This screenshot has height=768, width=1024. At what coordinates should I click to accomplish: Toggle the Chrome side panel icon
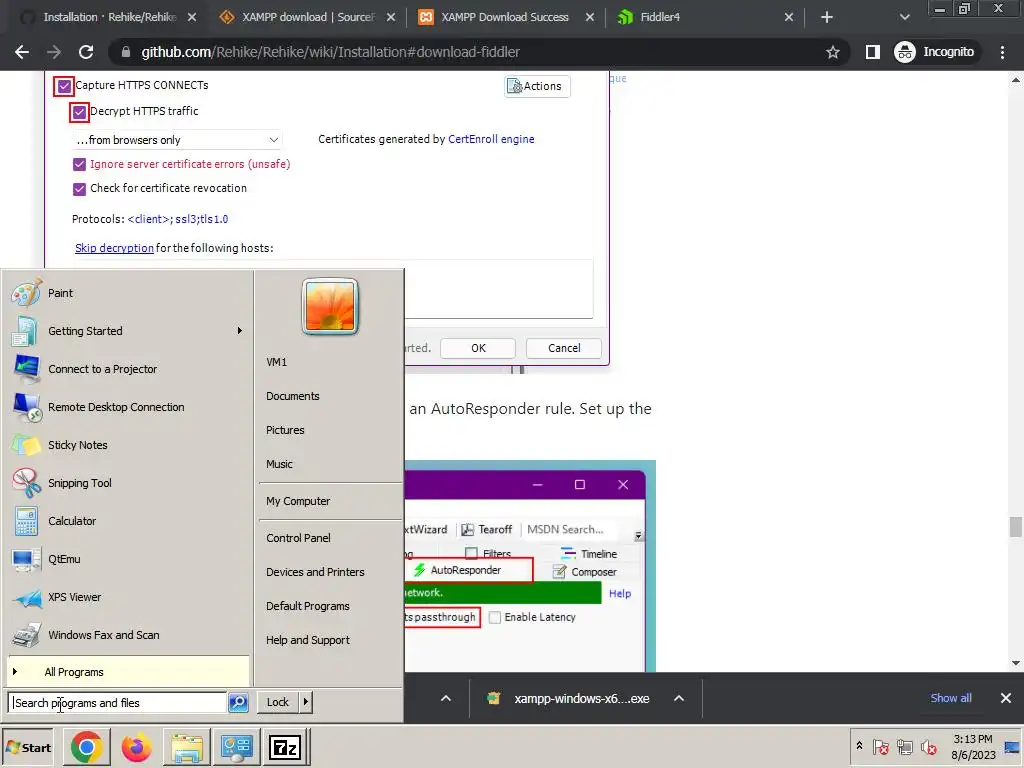(x=872, y=52)
